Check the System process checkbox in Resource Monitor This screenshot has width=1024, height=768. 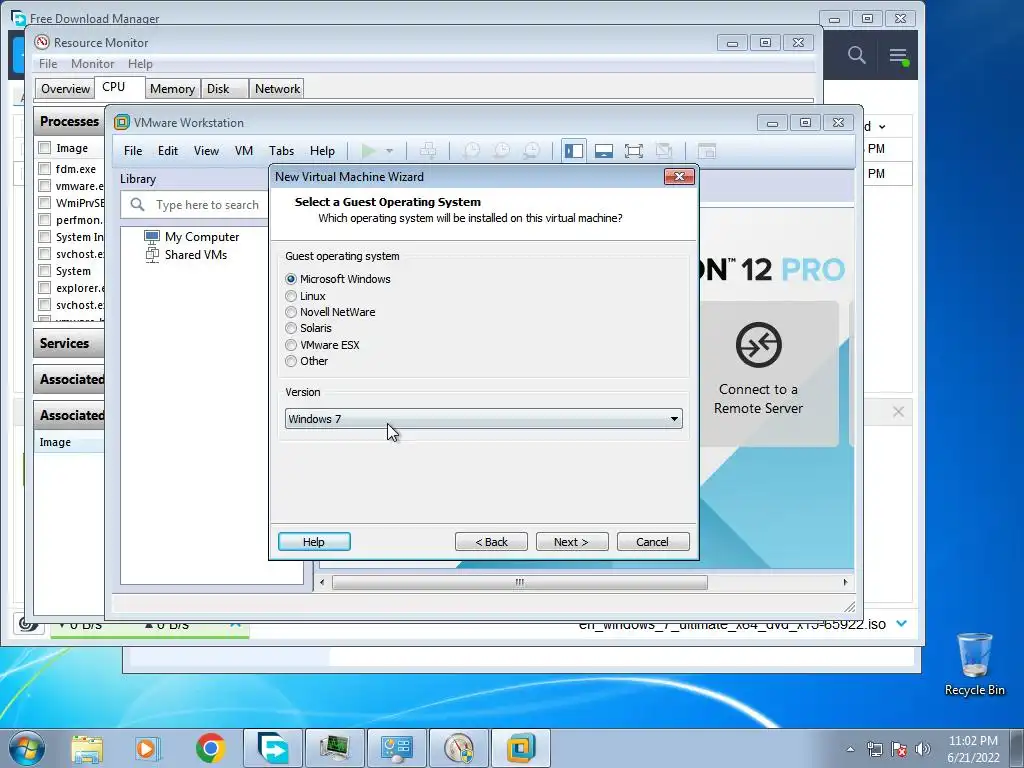44,270
